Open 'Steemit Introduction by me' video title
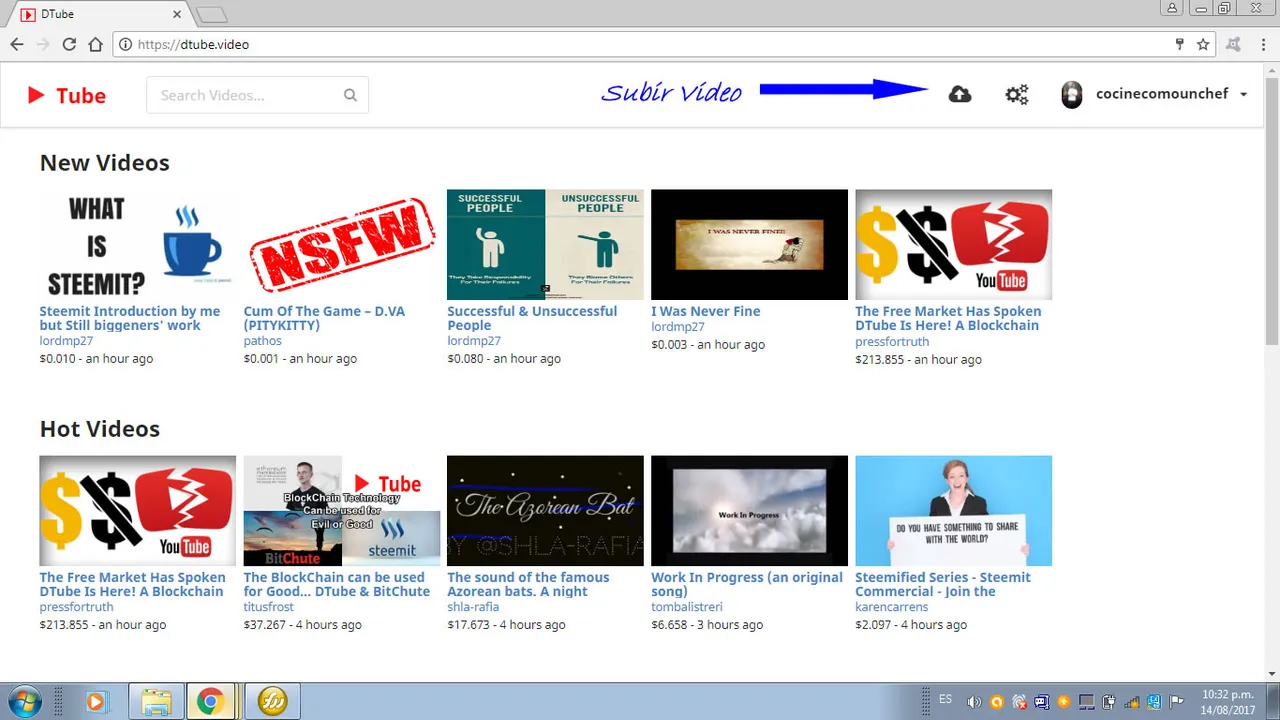 point(130,318)
